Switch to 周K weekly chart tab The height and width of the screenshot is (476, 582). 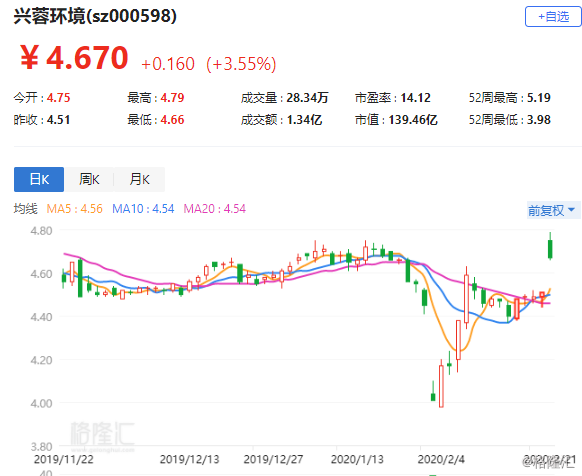click(89, 179)
